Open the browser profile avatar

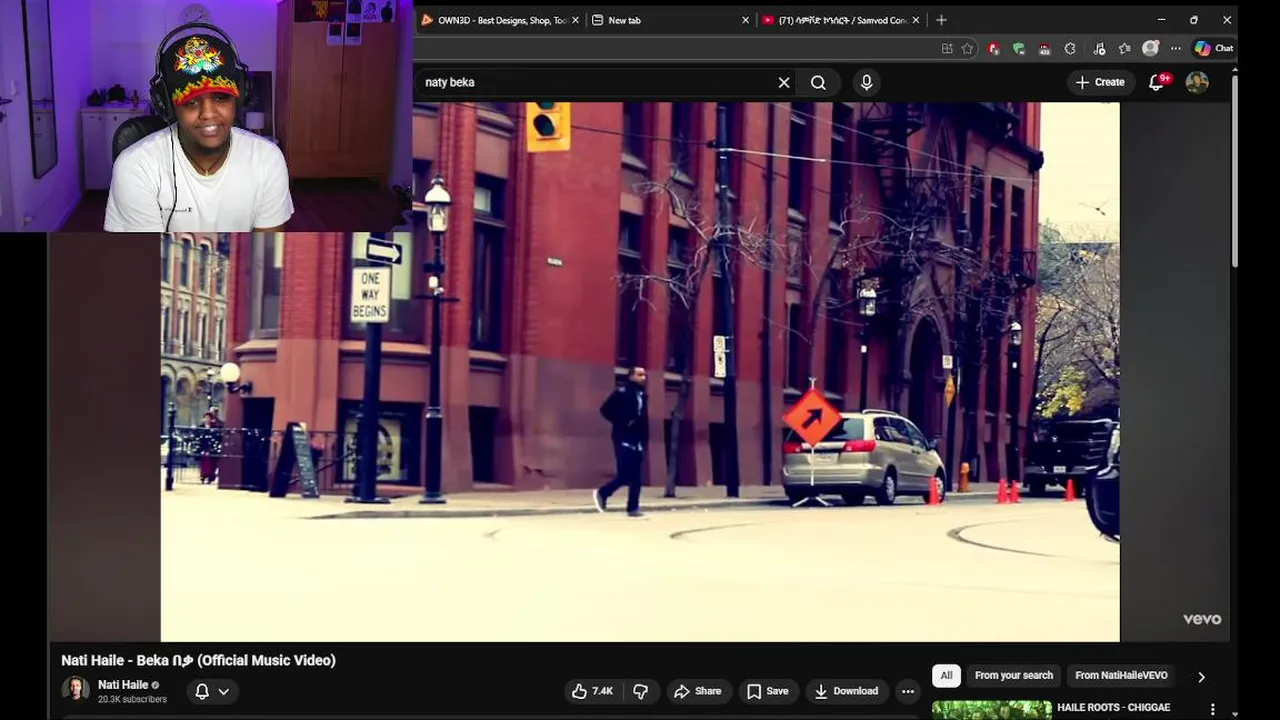(1151, 48)
